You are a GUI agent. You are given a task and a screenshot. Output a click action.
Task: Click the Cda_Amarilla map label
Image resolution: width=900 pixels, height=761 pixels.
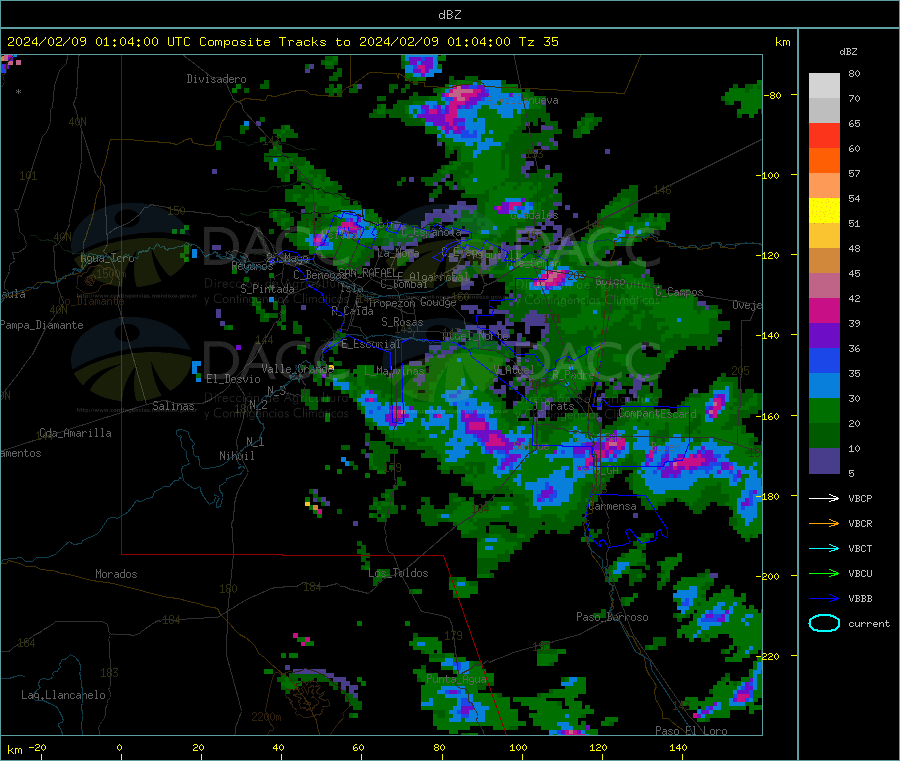click(75, 433)
